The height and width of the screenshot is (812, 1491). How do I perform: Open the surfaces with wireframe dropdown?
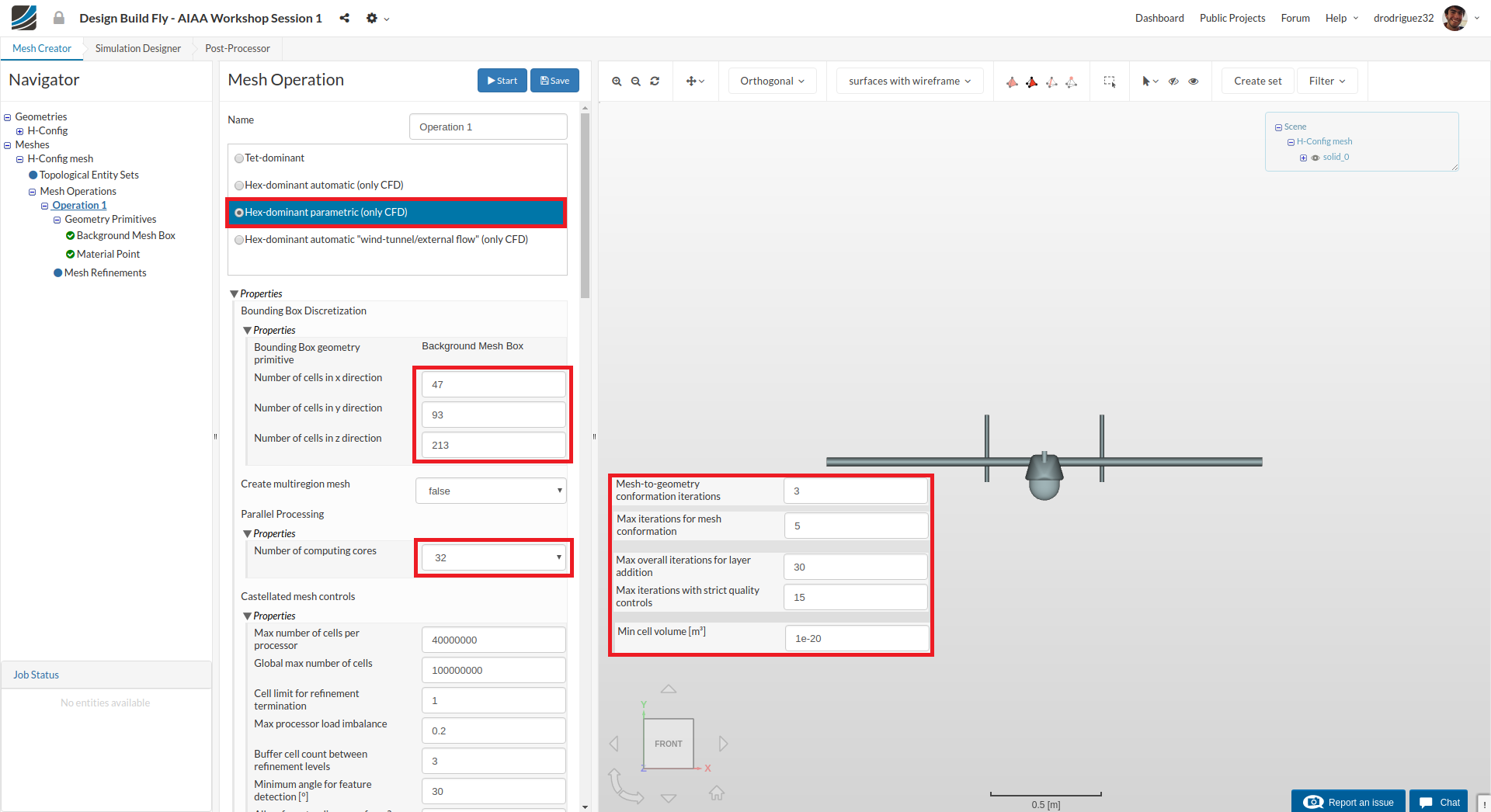(x=909, y=81)
